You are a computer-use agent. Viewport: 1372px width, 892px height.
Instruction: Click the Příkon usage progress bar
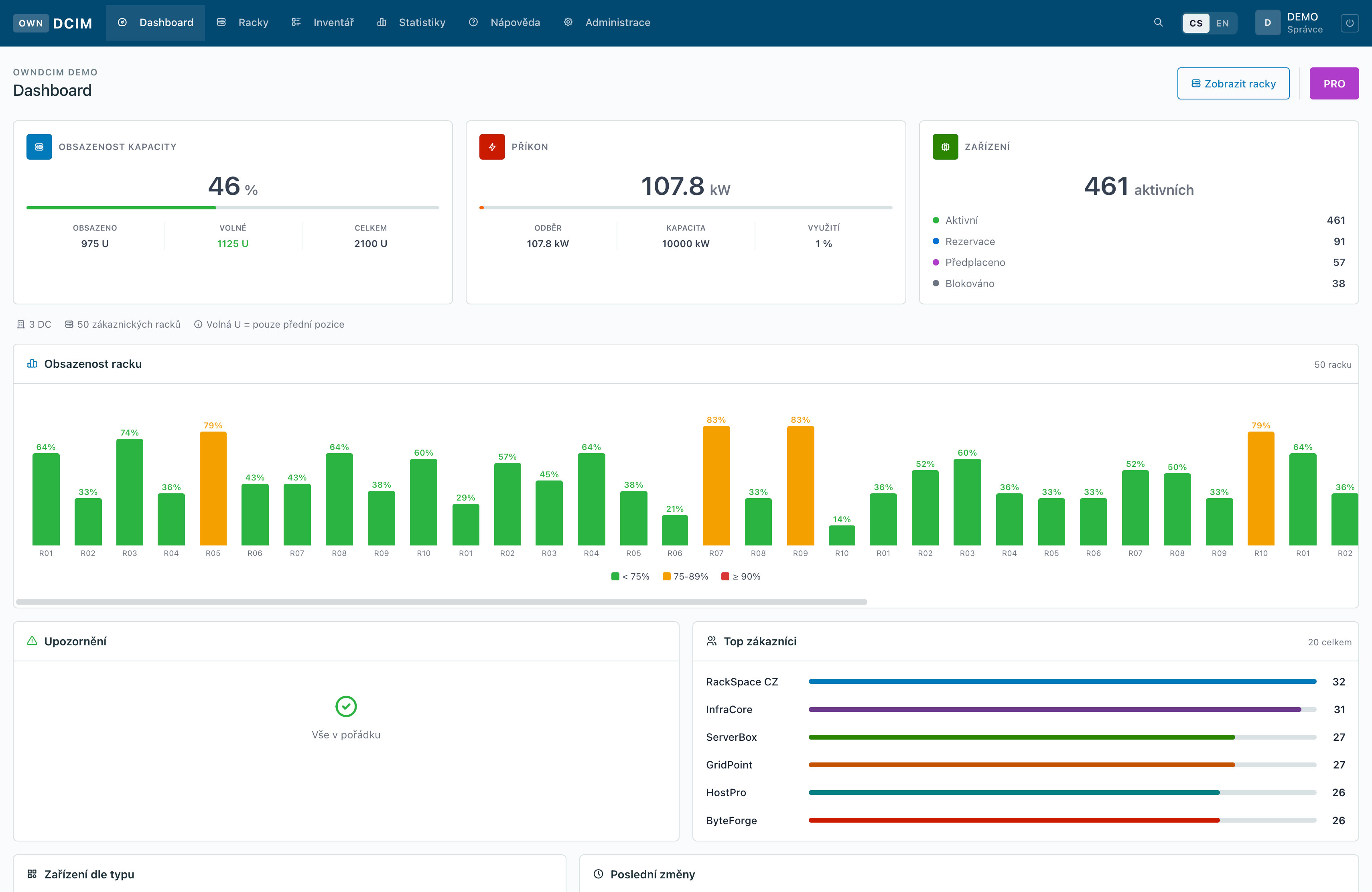(x=686, y=207)
